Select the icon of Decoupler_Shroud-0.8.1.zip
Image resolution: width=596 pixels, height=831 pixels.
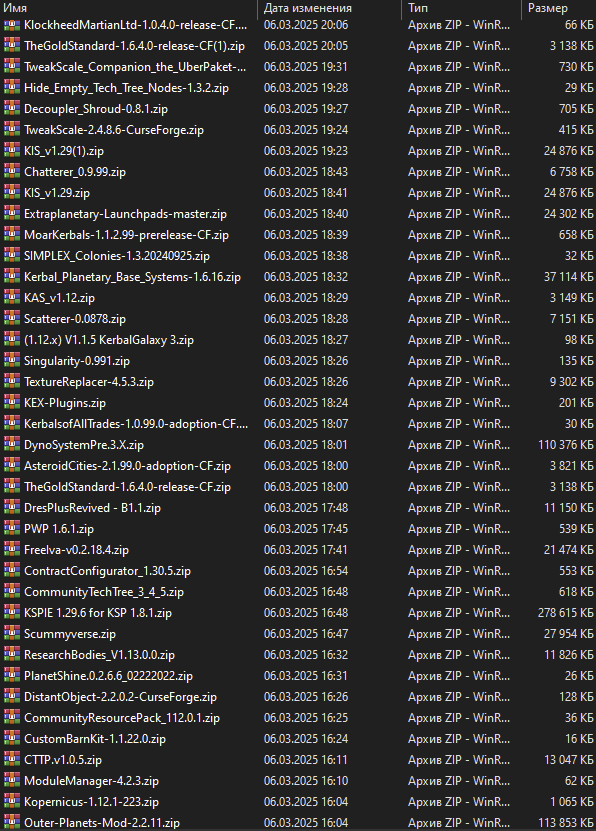pyautogui.click(x=12, y=109)
